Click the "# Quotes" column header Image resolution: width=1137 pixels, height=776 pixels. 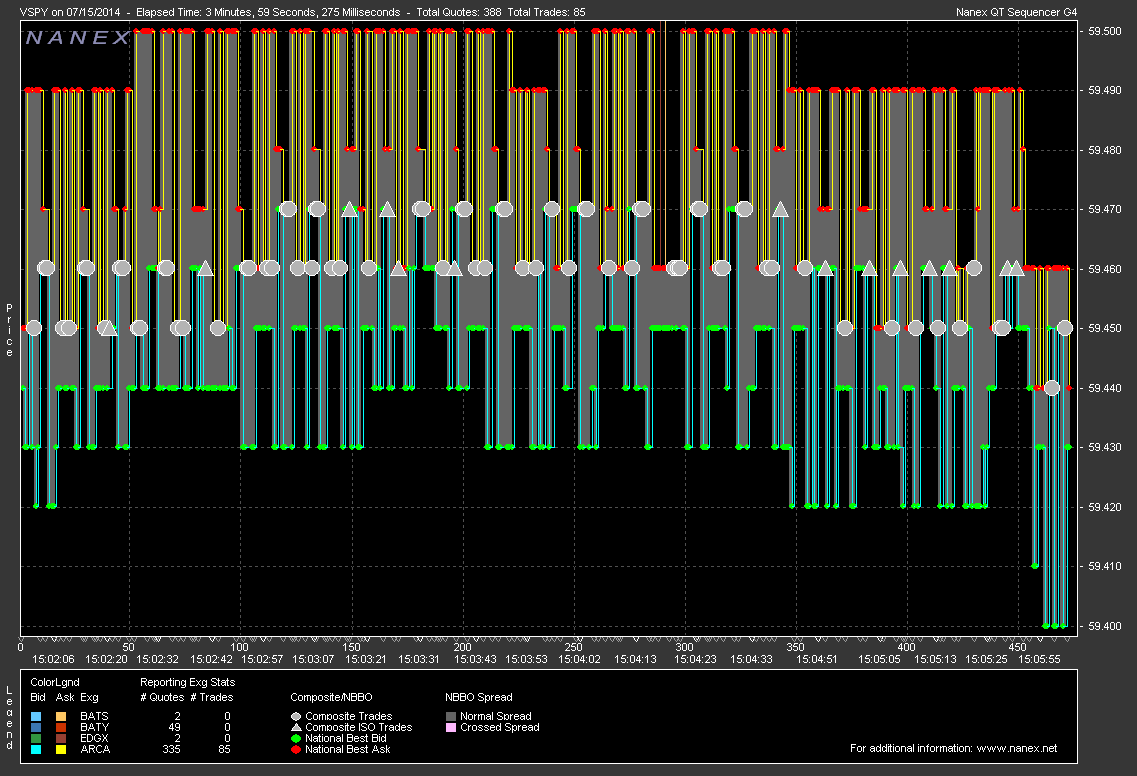click(162, 698)
